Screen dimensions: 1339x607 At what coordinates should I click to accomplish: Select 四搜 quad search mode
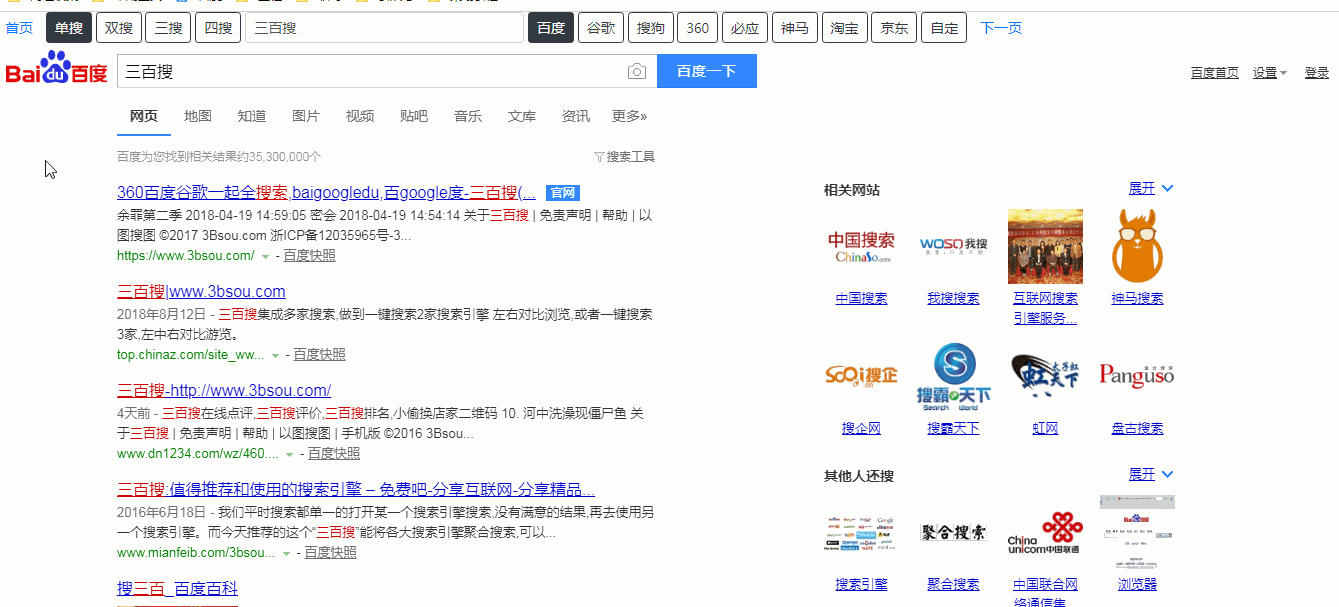pyautogui.click(x=217, y=28)
